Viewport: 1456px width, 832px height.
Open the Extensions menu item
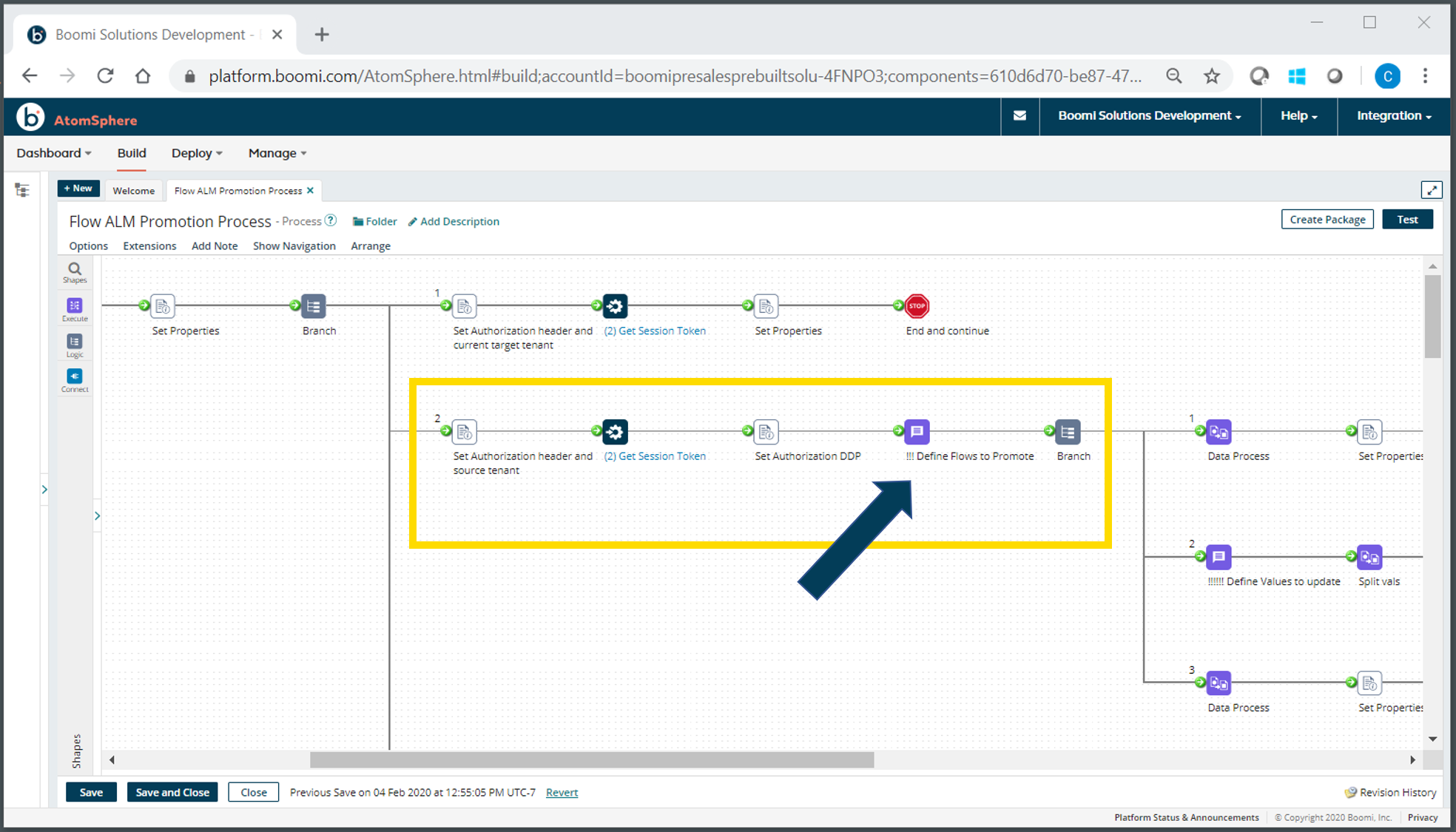click(149, 246)
